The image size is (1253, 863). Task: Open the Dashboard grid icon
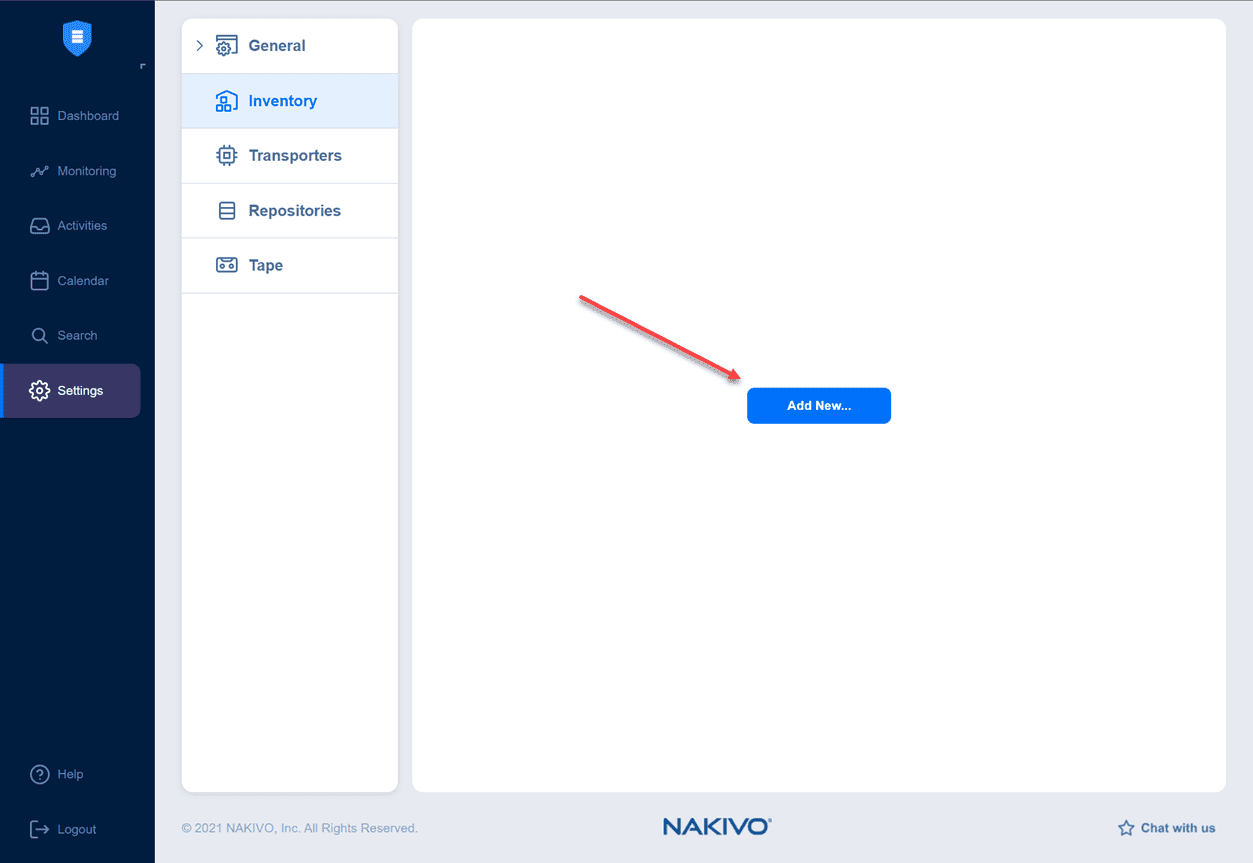(x=39, y=116)
